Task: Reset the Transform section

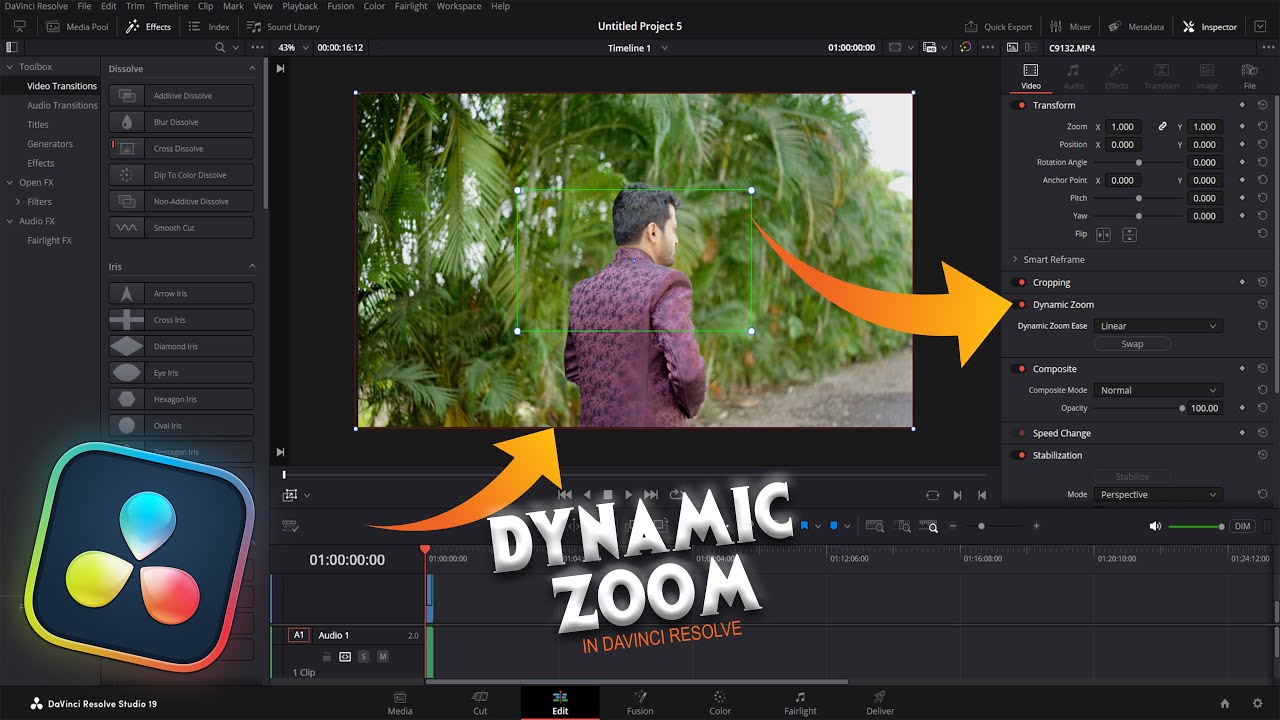Action: tap(1263, 105)
